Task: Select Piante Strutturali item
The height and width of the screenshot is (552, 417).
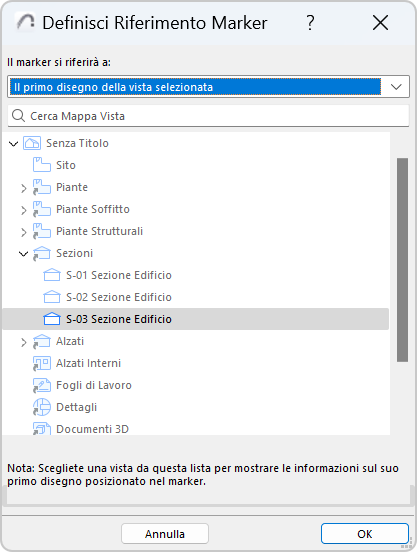Action: pyautogui.click(x=100, y=231)
